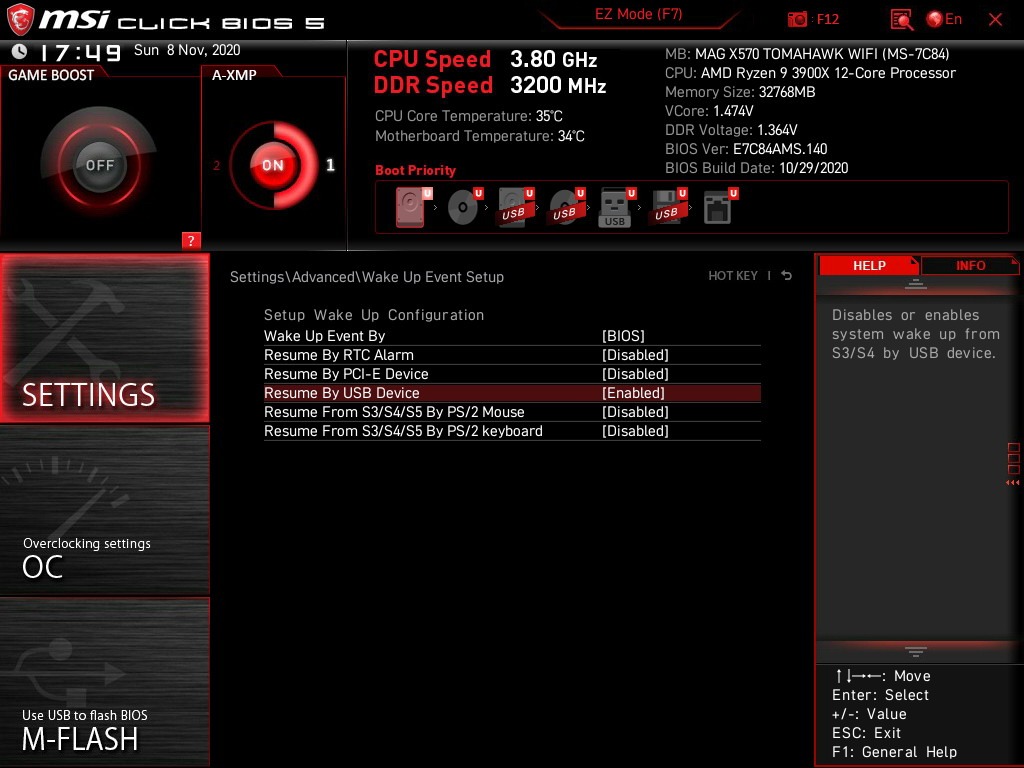Screen dimensions: 1024x768
Task: Click the DDR Speed 3200 MHz readout
Action: [x=490, y=85]
